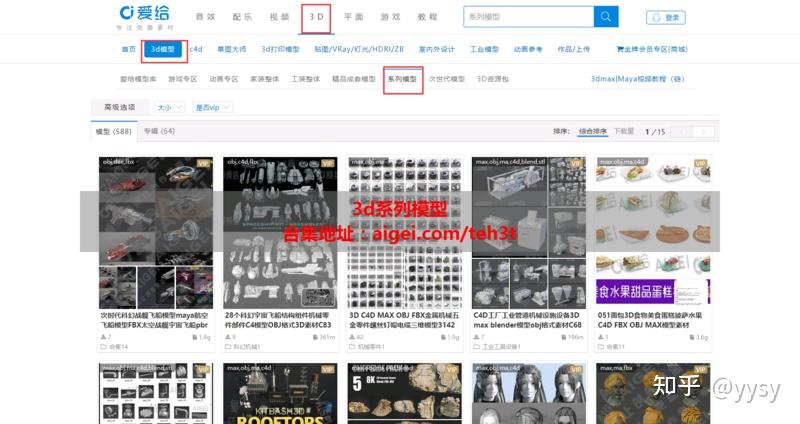800x424 pixels.
Task: Go to the previous results page arrow
Action: 682,132
